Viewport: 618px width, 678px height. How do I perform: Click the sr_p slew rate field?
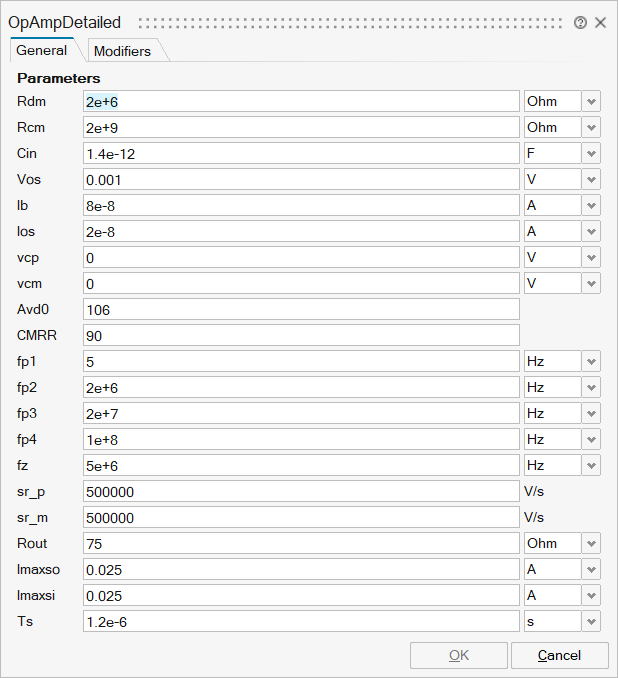(300, 491)
